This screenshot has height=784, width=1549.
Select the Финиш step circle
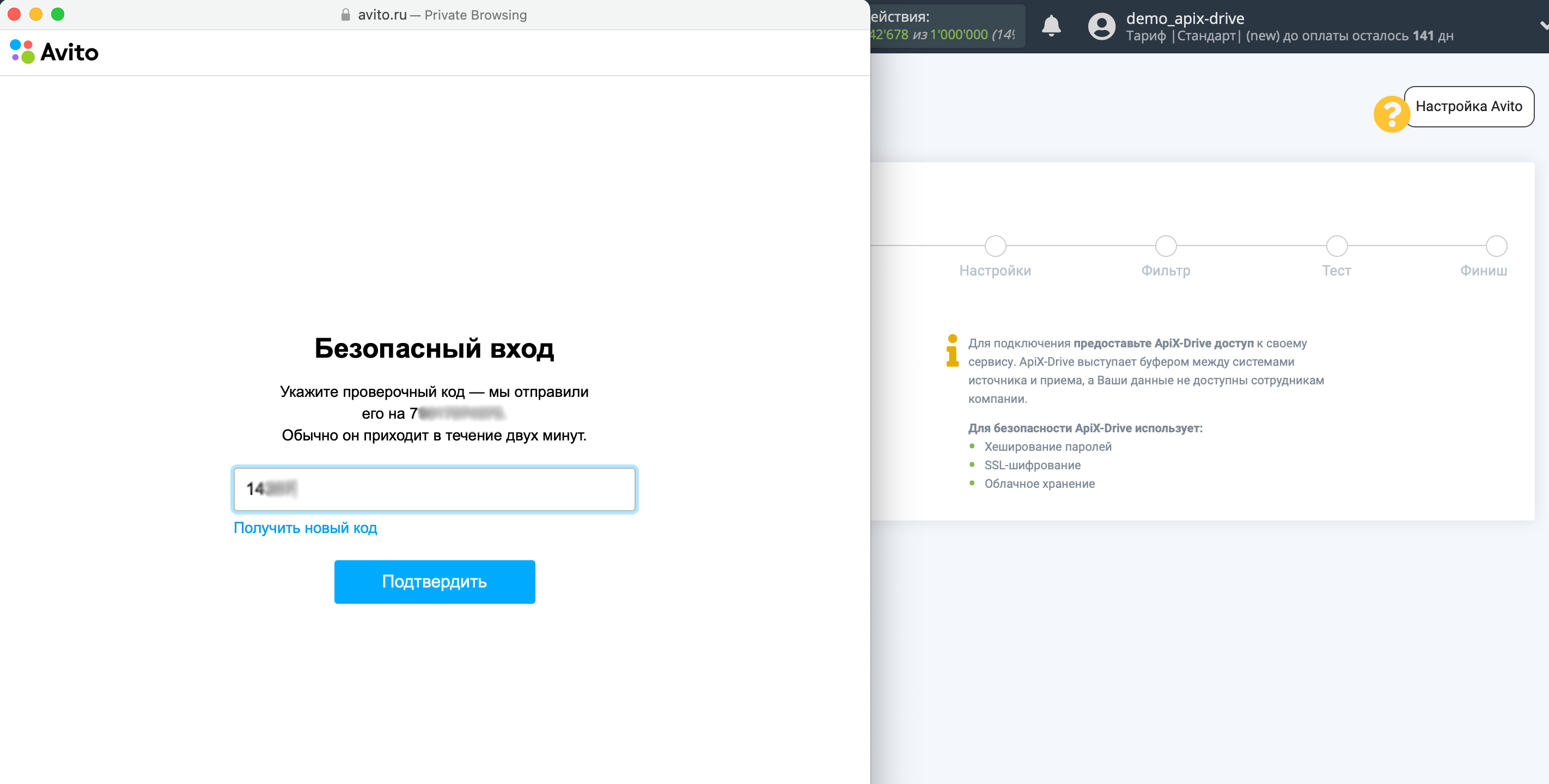(1496, 246)
